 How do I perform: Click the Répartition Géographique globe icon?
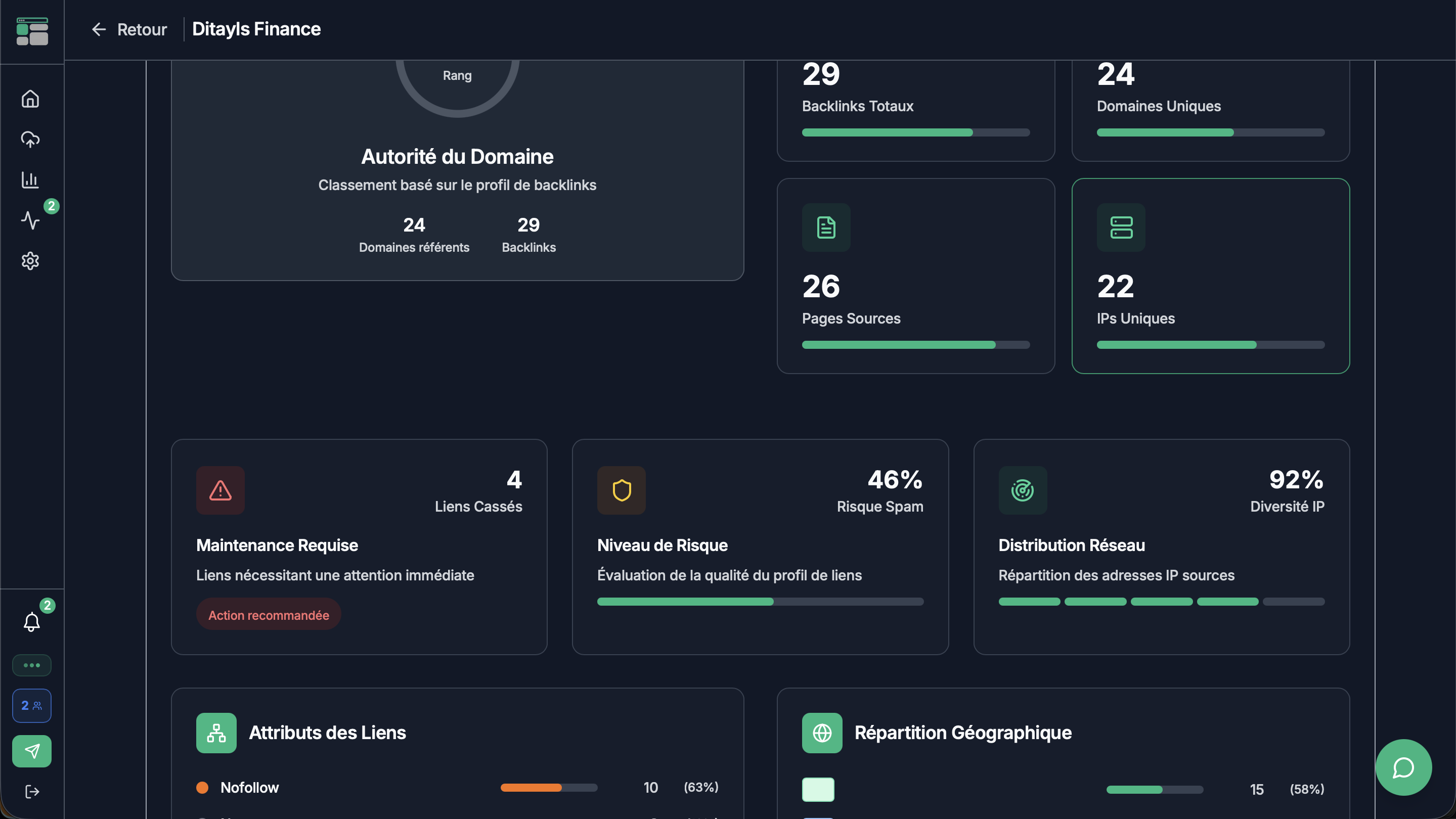822,733
